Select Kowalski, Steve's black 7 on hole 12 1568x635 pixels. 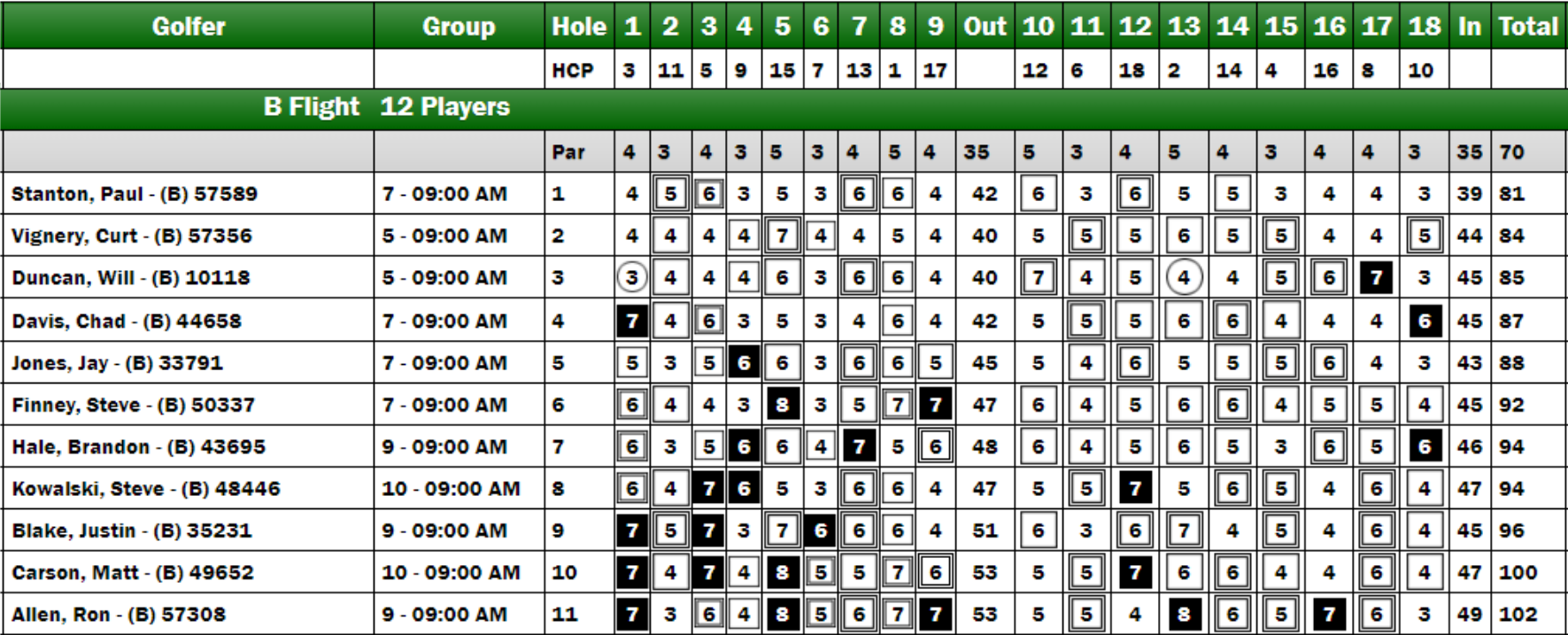click(1135, 489)
